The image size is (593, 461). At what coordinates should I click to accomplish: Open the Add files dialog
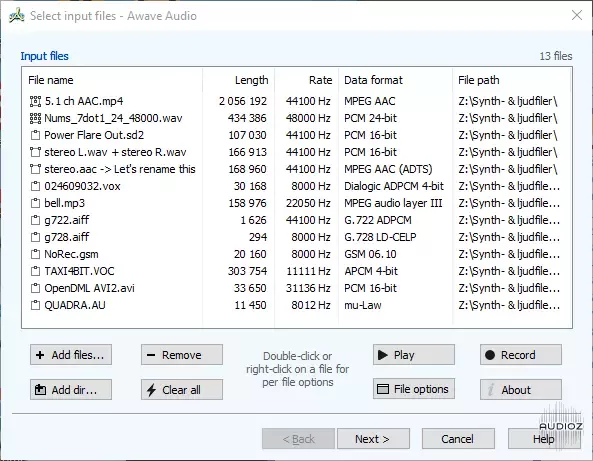click(x=71, y=355)
